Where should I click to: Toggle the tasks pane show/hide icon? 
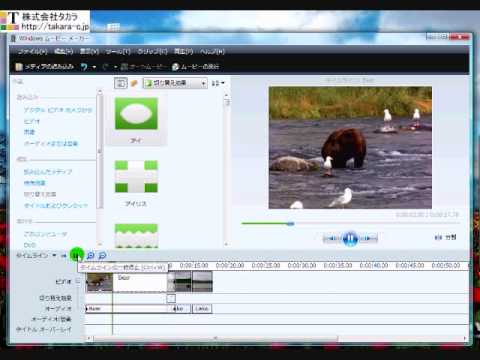(121, 83)
